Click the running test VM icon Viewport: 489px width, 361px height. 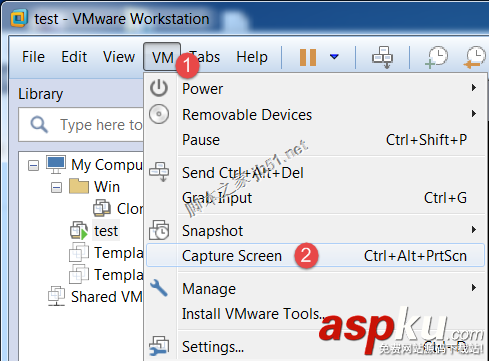pyautogui.click(x=79, y=230)
